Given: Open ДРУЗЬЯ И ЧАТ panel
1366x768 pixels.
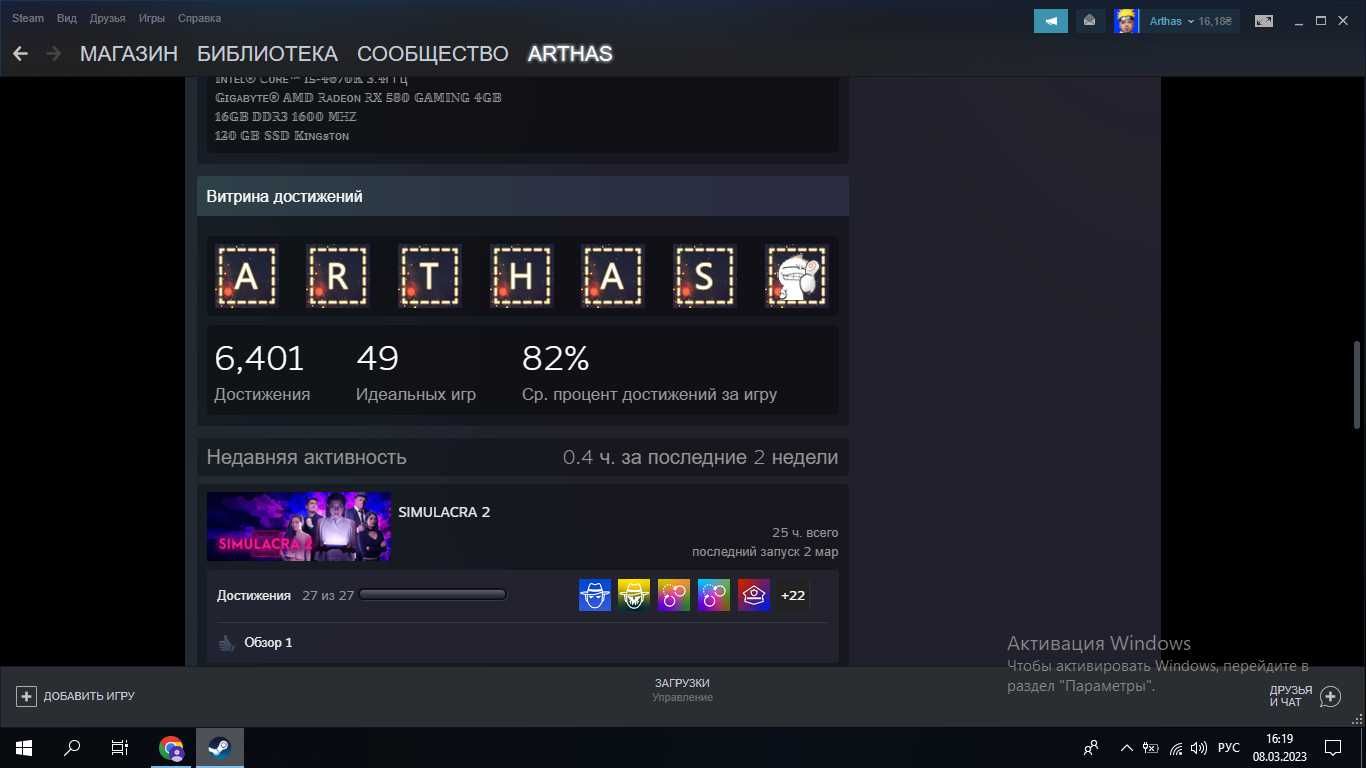Looking at the screenshot, I should [1291, 696].
